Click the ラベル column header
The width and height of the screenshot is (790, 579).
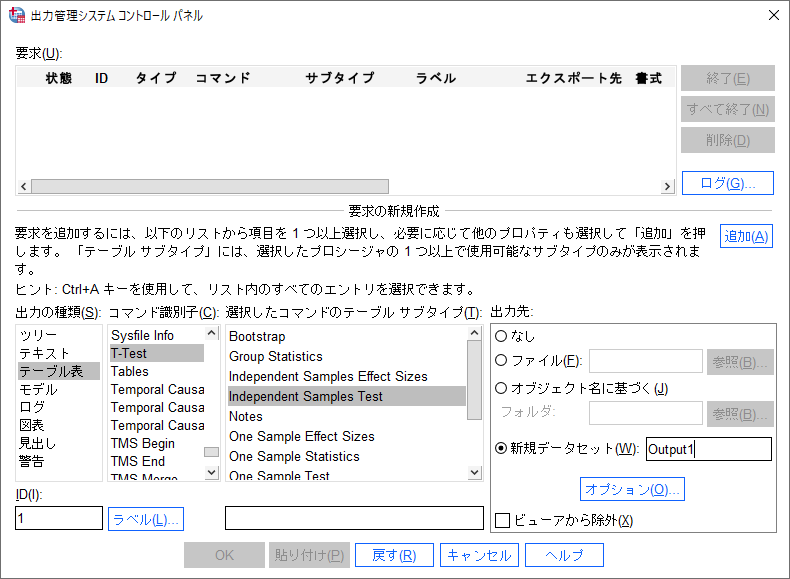click(436, 78)
